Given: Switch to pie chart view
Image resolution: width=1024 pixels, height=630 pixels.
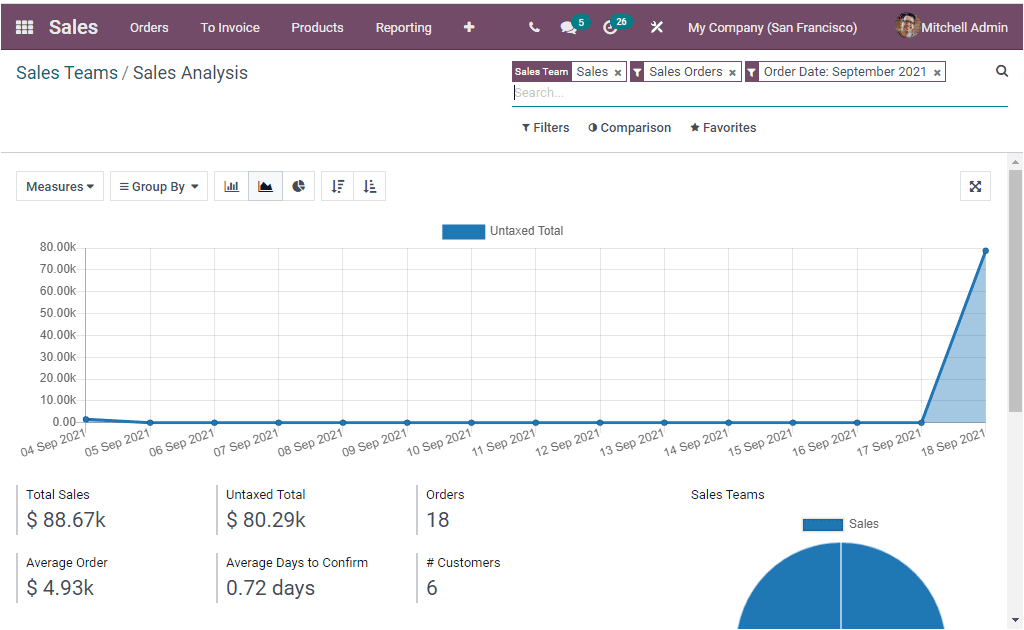Looking at the screenshot, I should pyautogui.click(x=298, y=186).
